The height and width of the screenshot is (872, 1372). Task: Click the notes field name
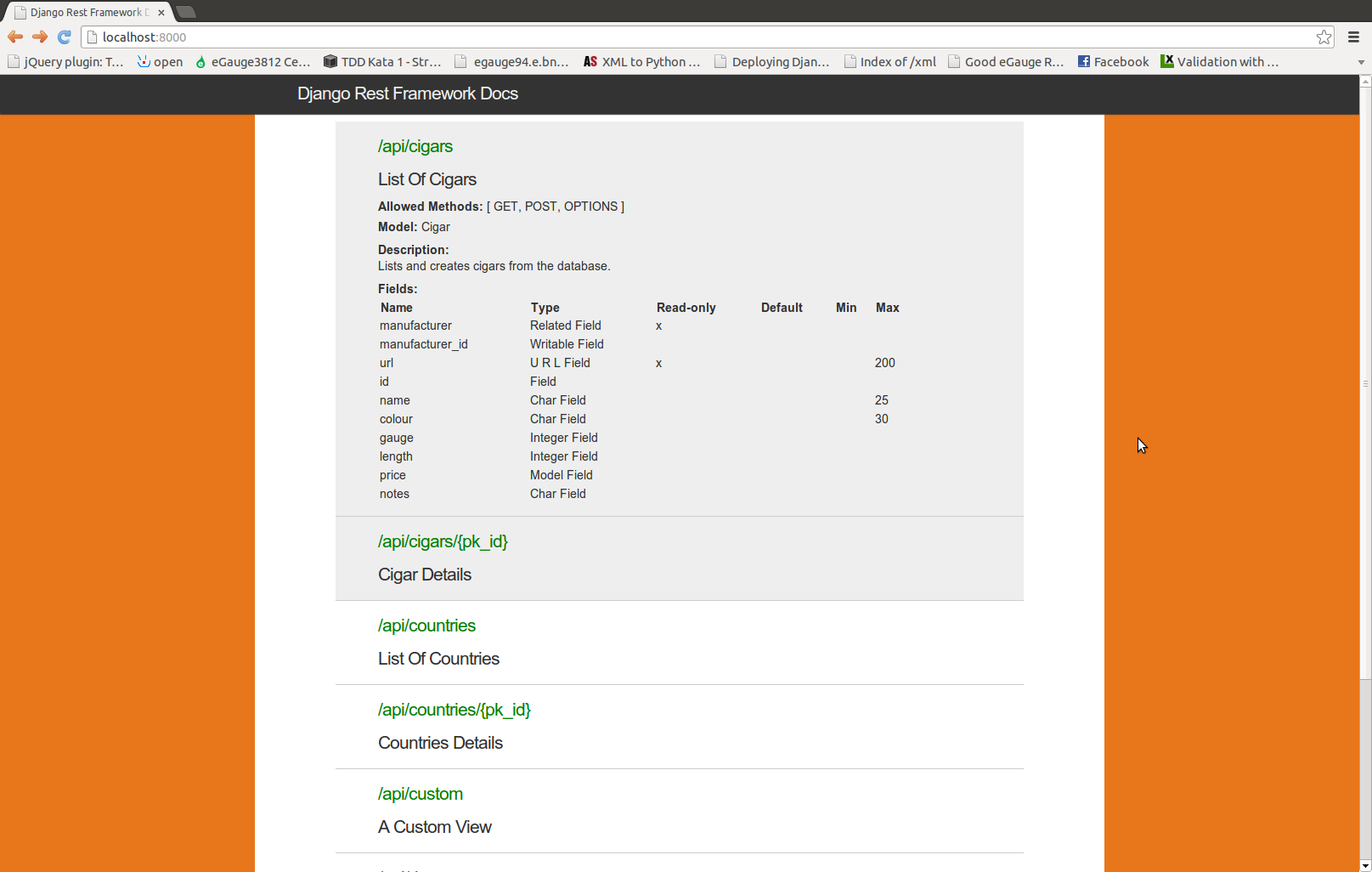click(x=394, y=494)
